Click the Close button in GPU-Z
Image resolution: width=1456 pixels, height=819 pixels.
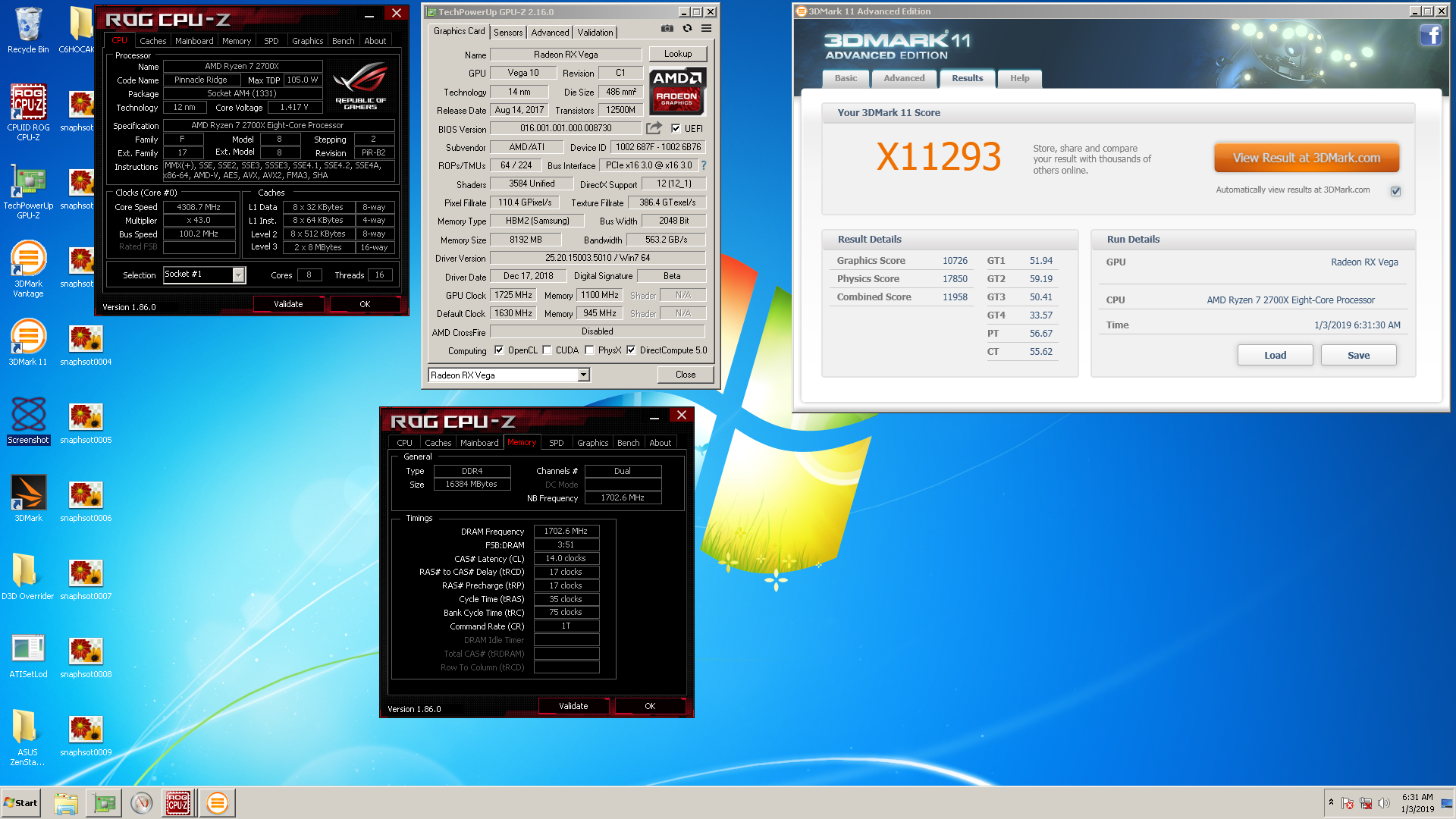coord(686,375)
